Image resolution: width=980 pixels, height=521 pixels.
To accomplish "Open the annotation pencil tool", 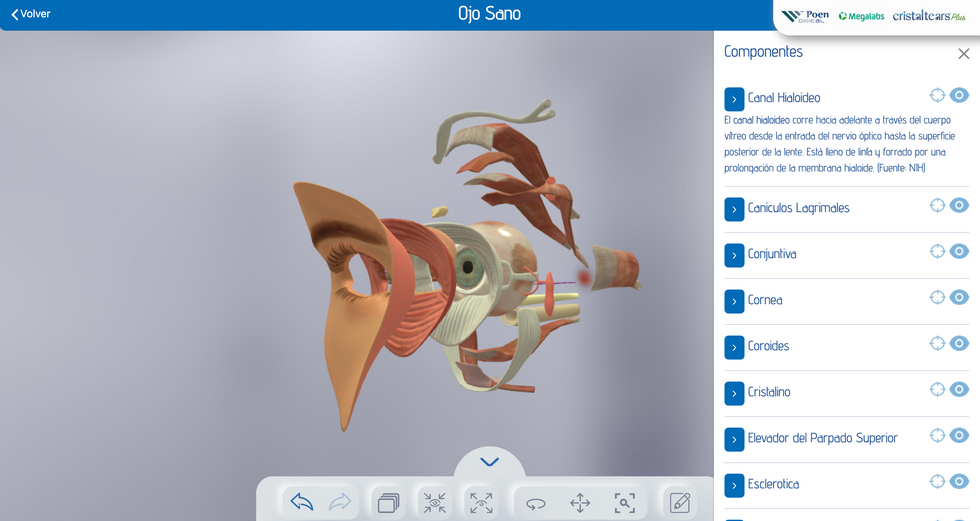I will [680, 502].
